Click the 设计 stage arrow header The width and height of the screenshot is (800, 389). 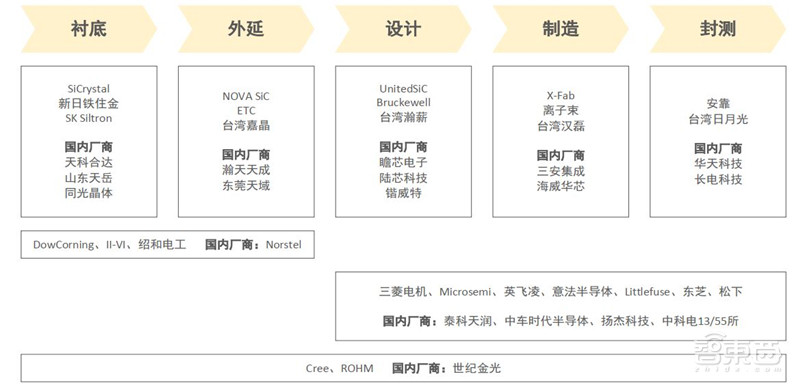pos(403,29)
